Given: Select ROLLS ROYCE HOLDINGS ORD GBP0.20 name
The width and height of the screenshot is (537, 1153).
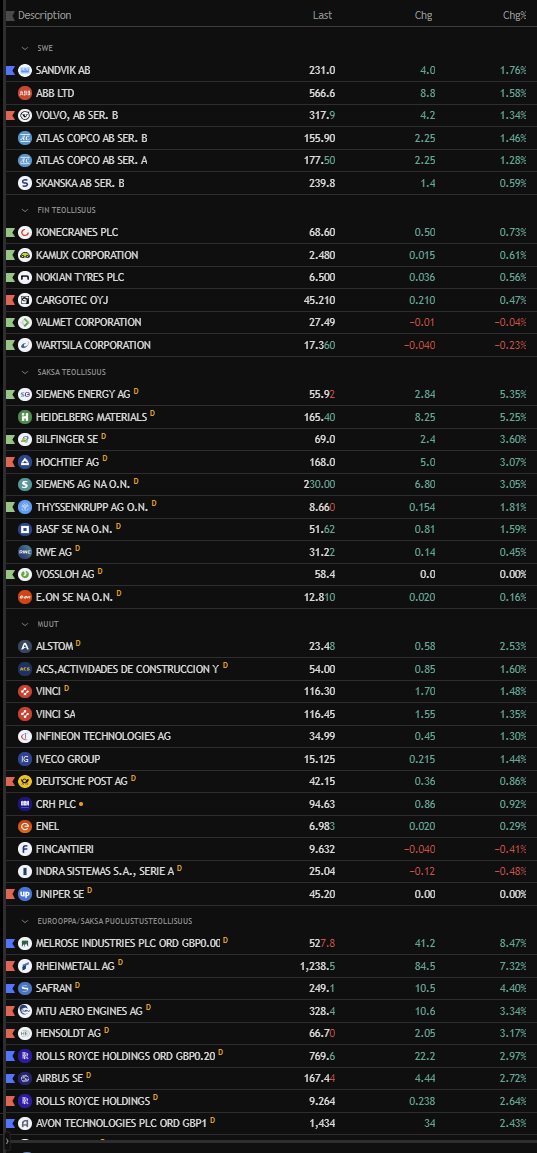Looking at the screenshot, I should (x=125, y=1056).
